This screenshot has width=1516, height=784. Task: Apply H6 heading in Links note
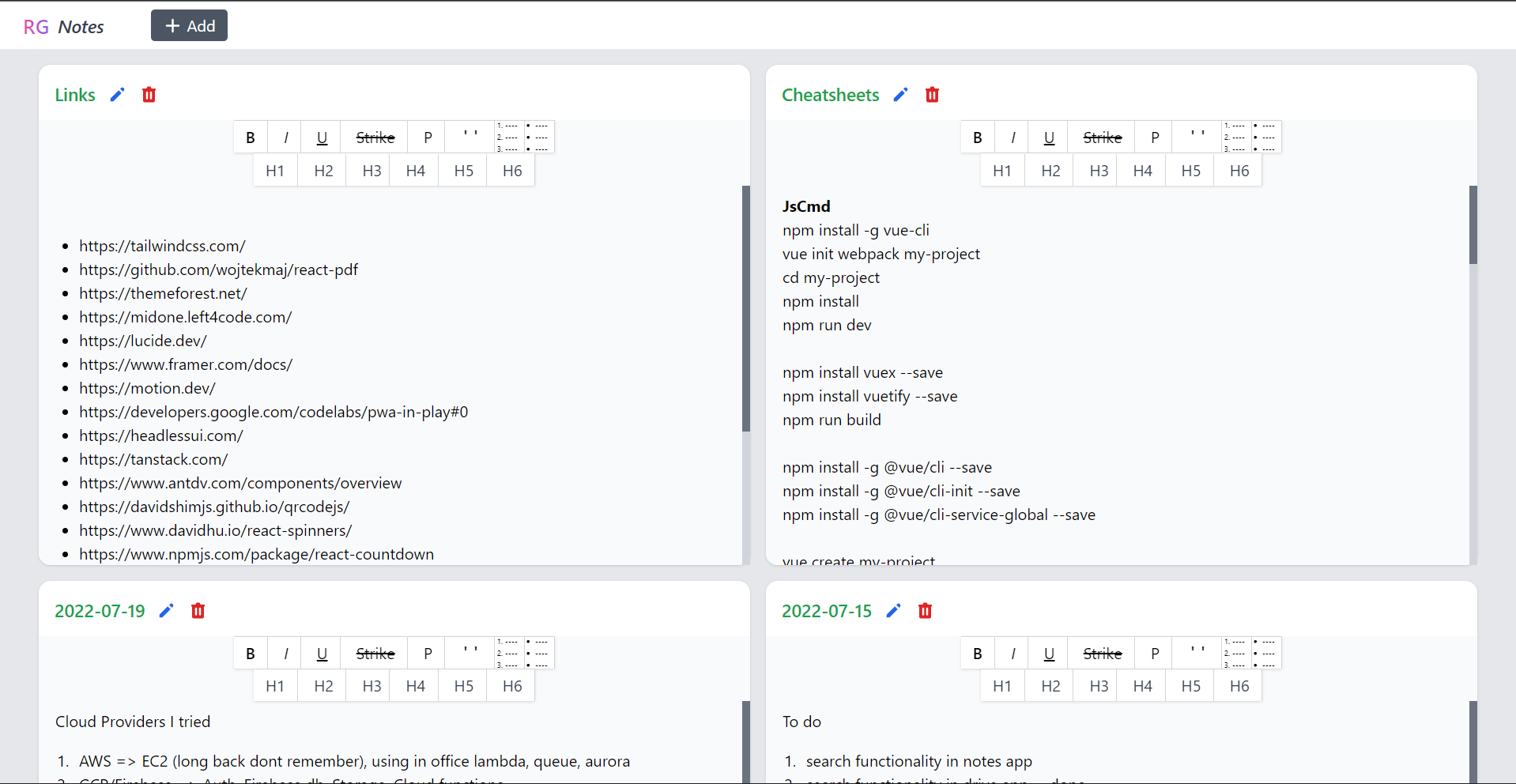pos(512,171)
